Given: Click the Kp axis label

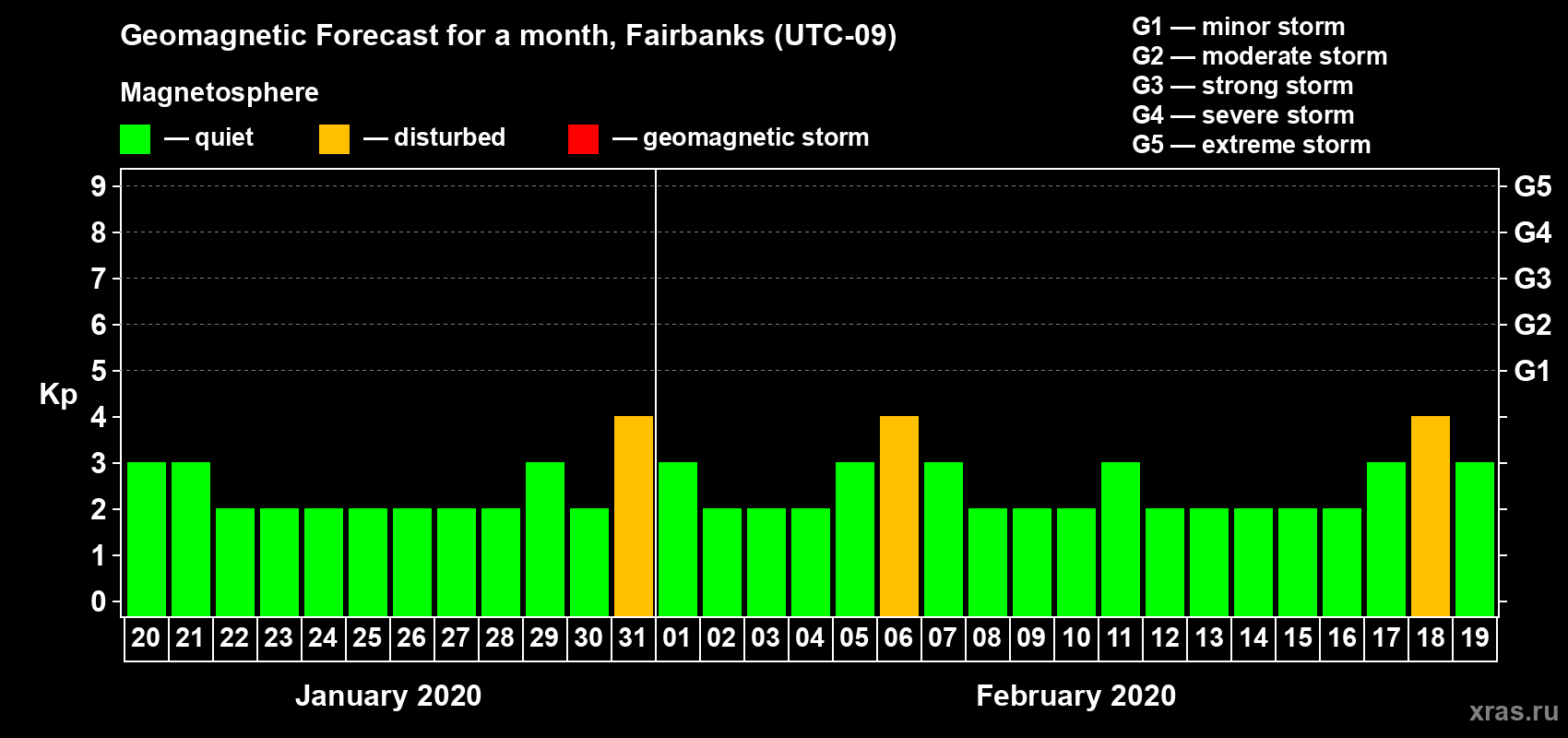Looking at the screenshot, I should [x=58, y=395].
